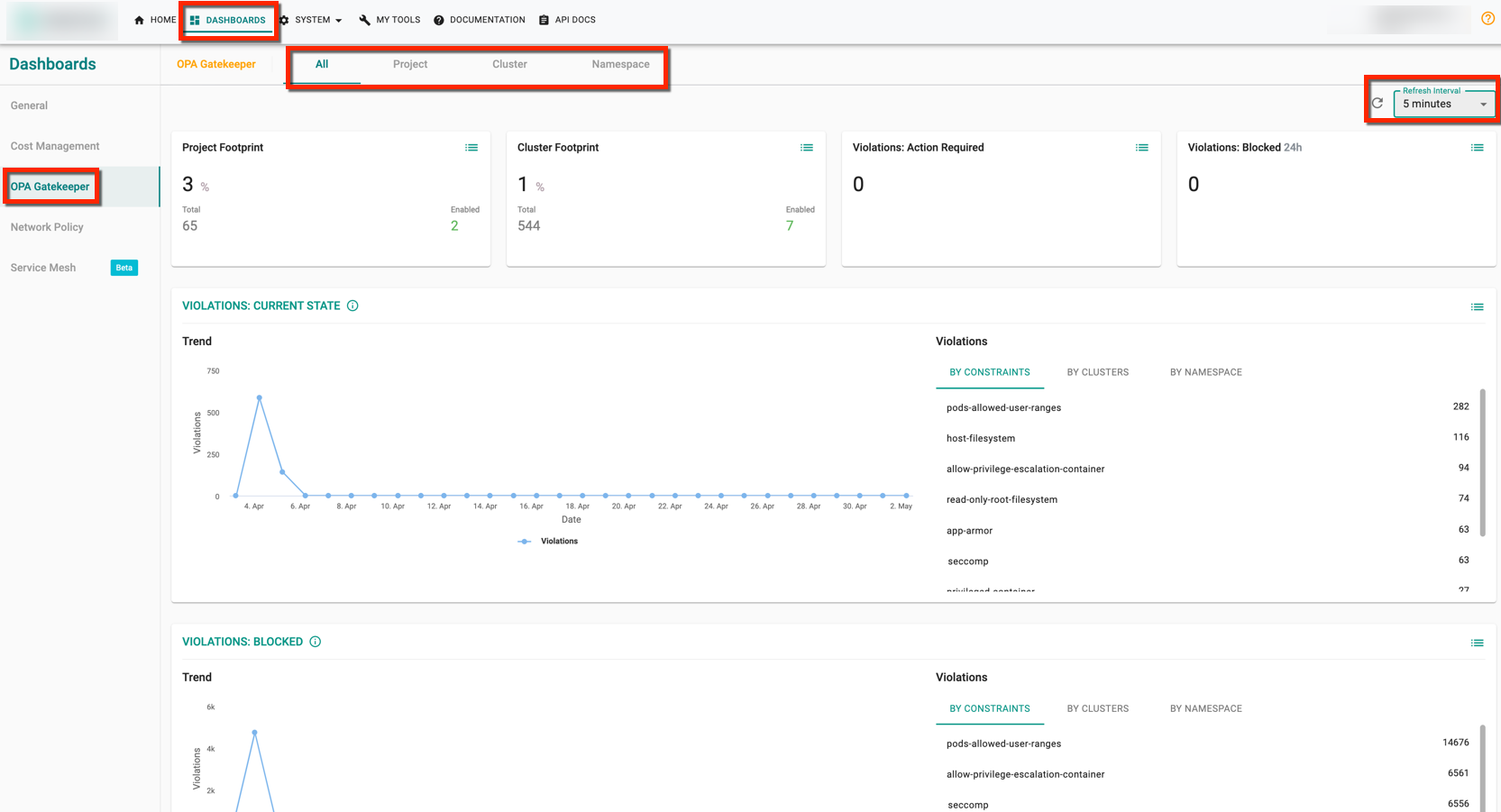Click the Home icon in top navigation

(x=139, y=20)
